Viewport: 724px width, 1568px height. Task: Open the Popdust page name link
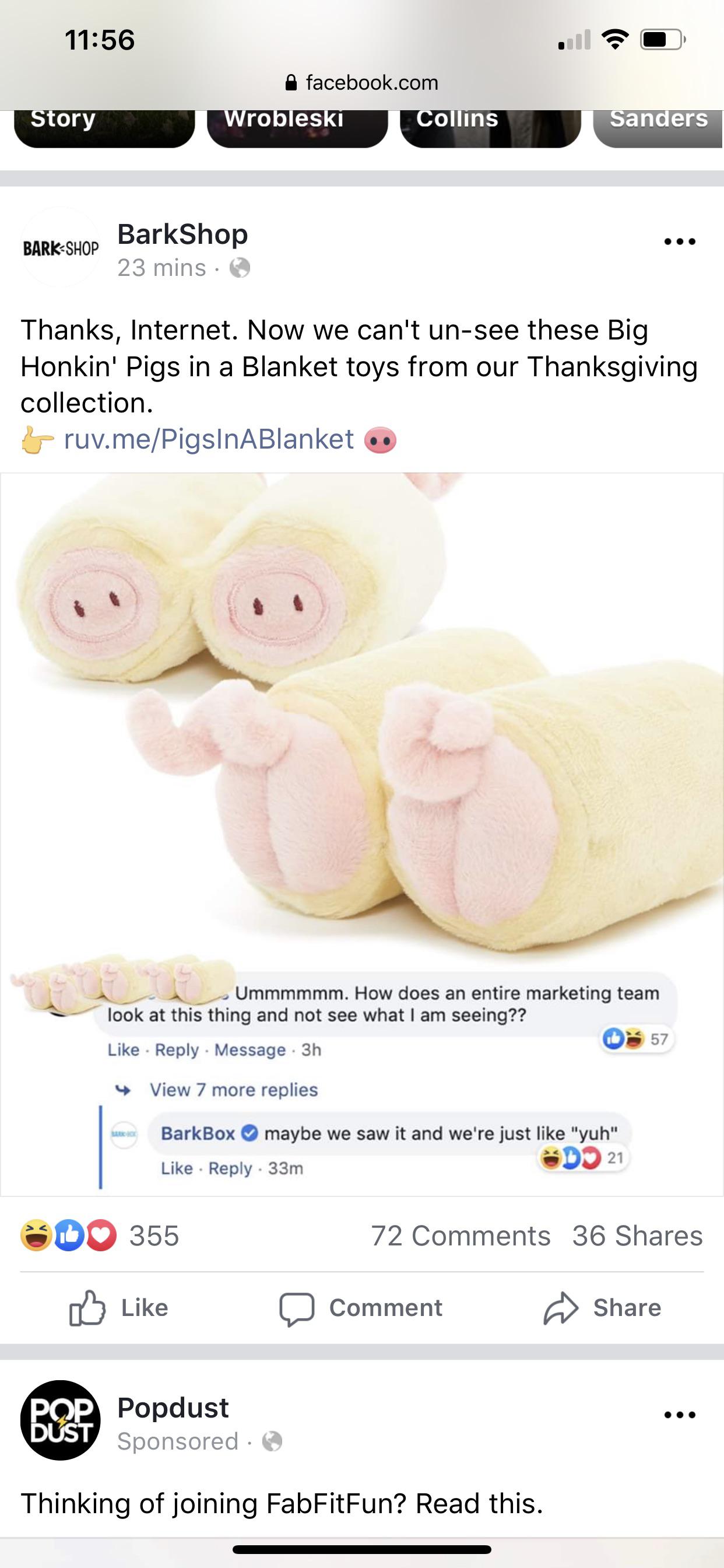click(x=173, y=1408)
